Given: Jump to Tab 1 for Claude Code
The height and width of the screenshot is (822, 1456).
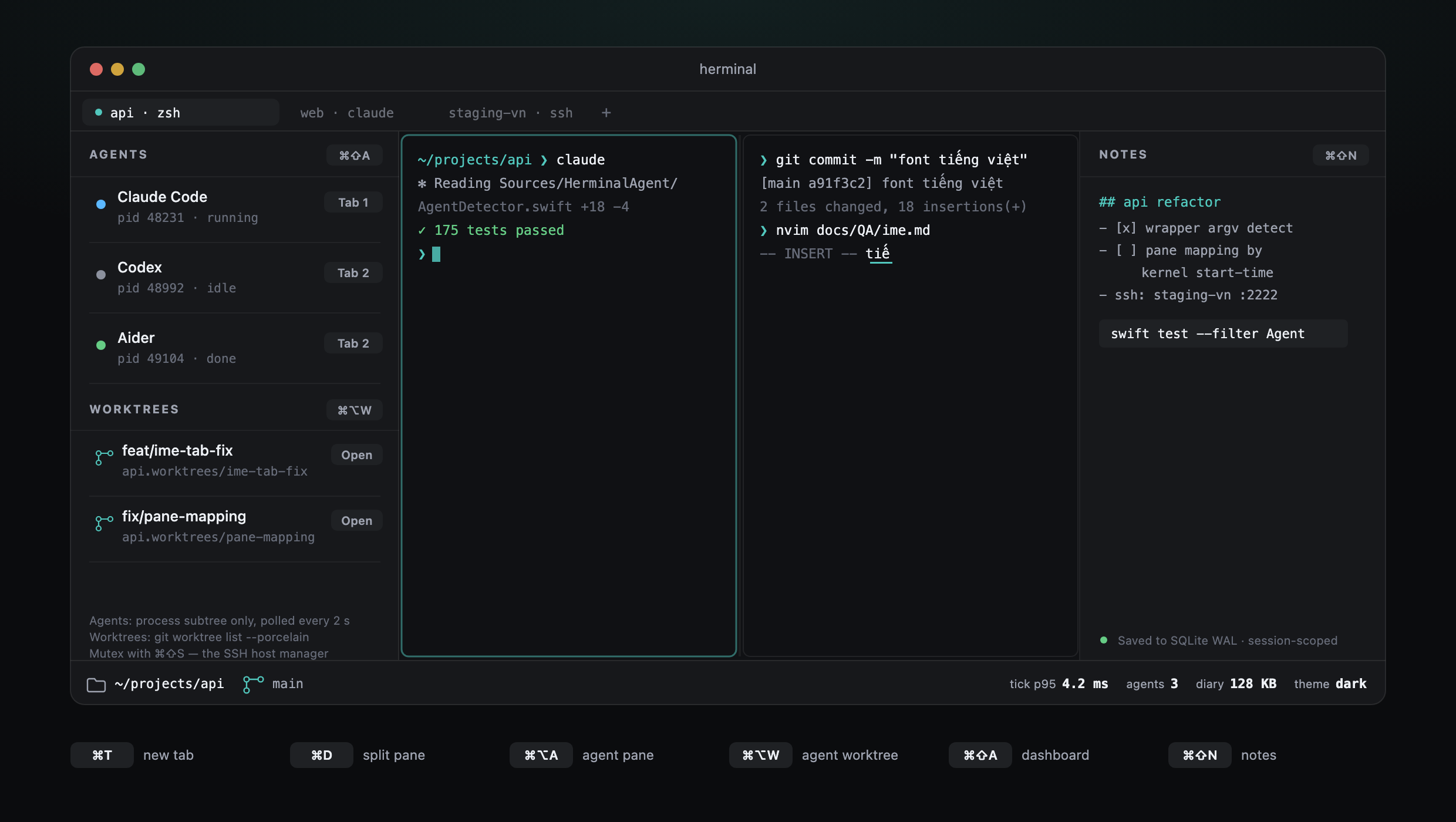Looking at the screenshot, I should click(353, 202).
